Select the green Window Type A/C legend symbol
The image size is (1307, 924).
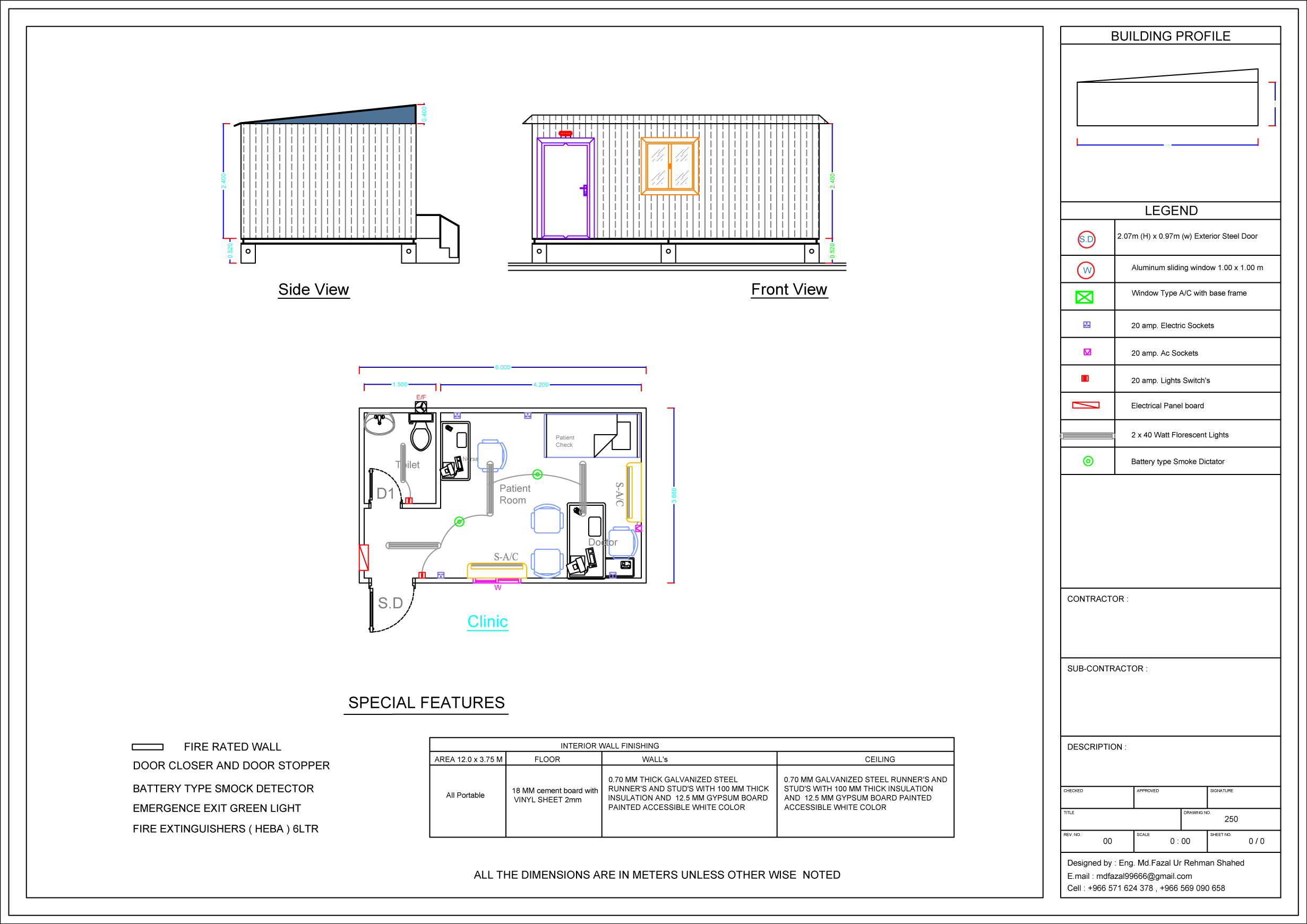pyautogui.click(x=1084, y=297)
